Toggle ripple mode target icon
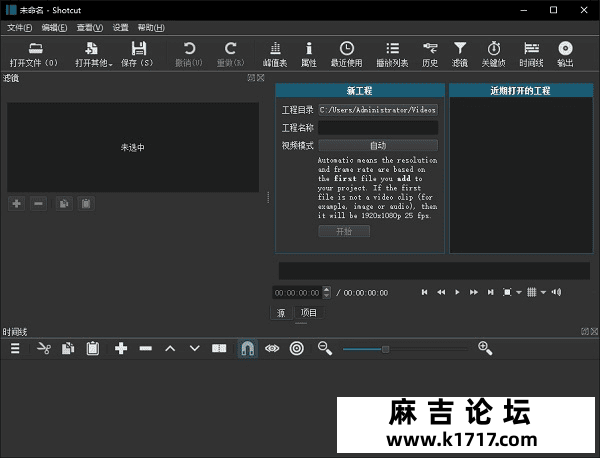This screenshot has height=458, width=600. point(297,349)
